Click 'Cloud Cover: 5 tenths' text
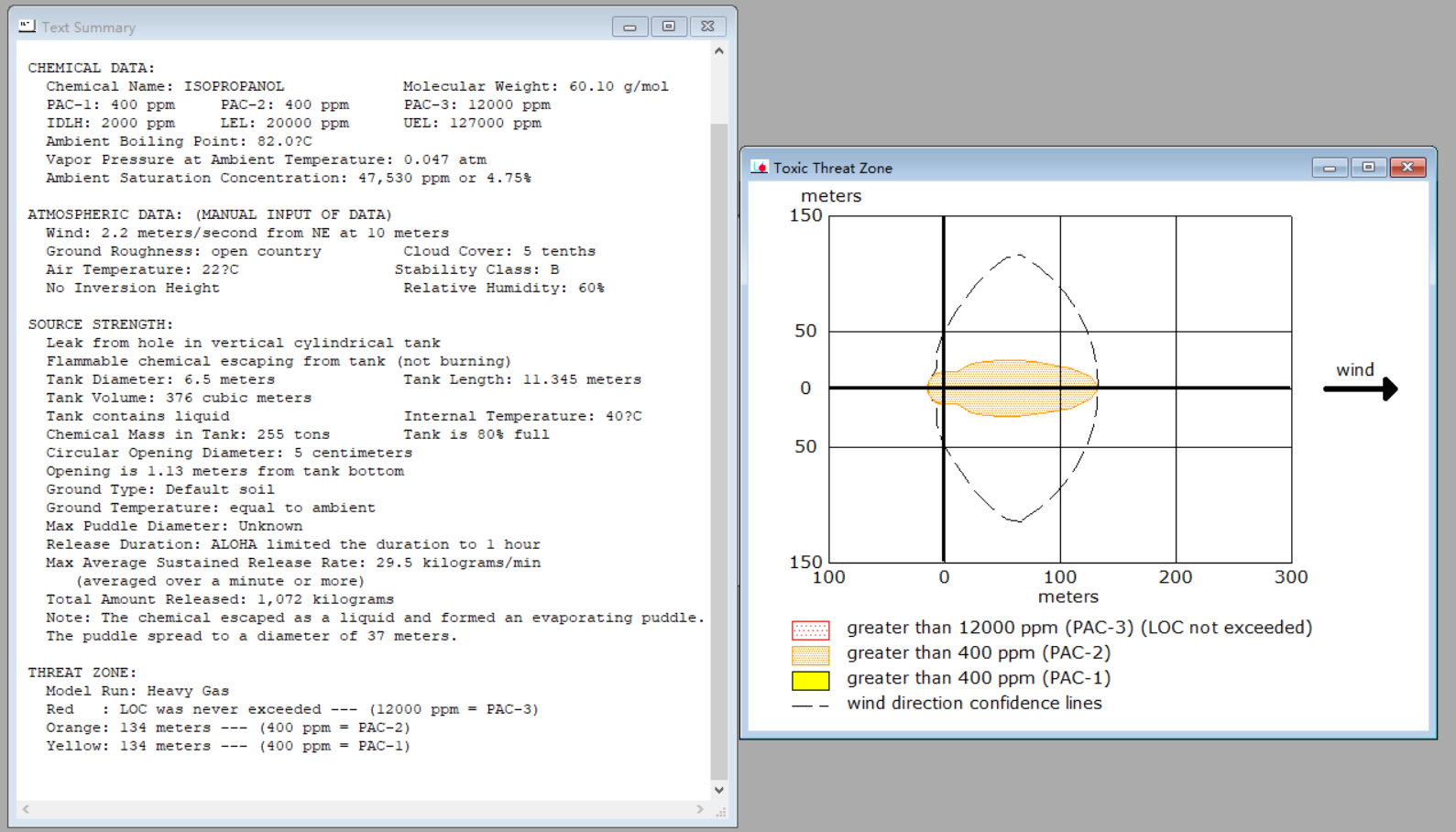This screenshot has height=832, width=1456. pyautogui.click(x=499, y=251)
